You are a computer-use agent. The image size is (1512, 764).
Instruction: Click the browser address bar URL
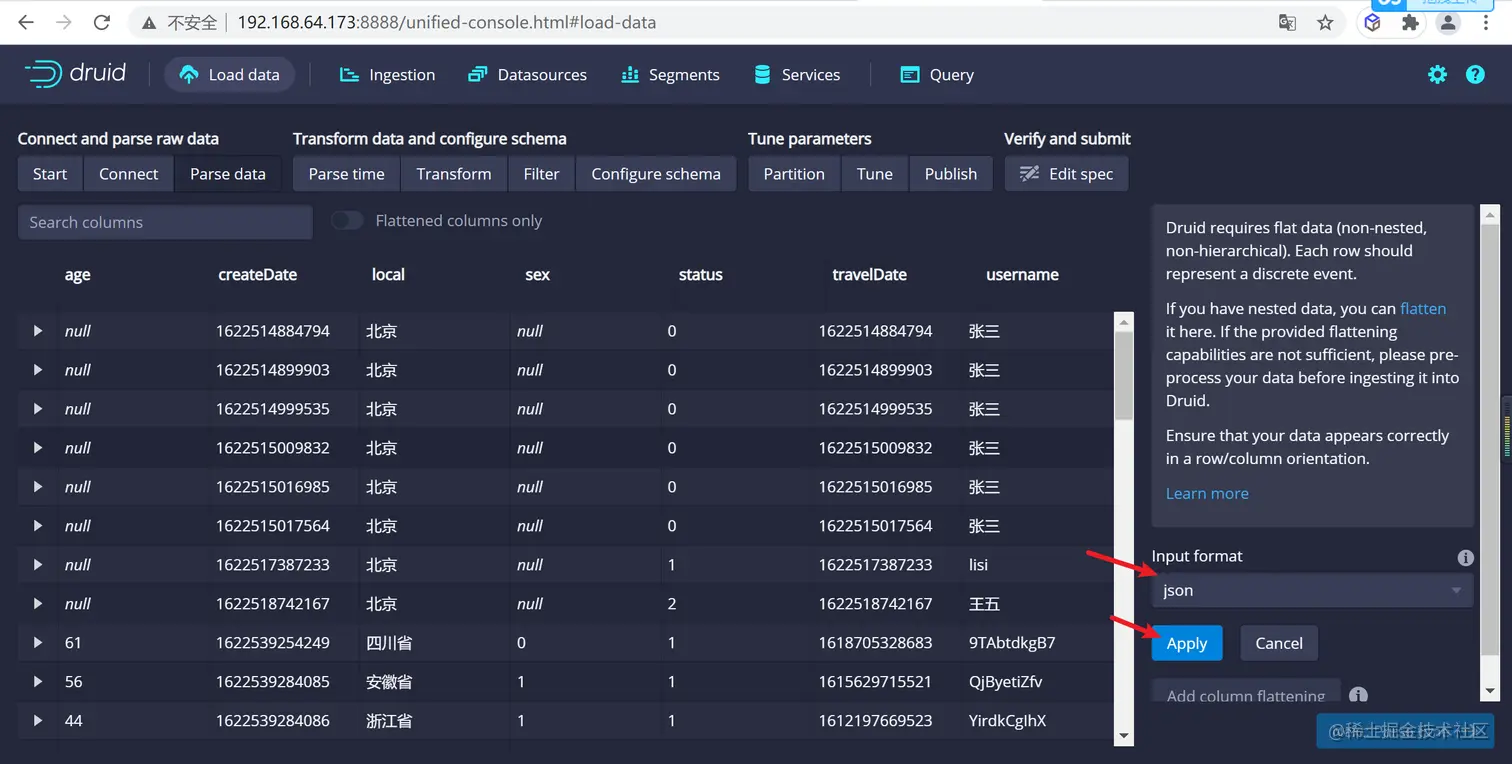(446, 22)
